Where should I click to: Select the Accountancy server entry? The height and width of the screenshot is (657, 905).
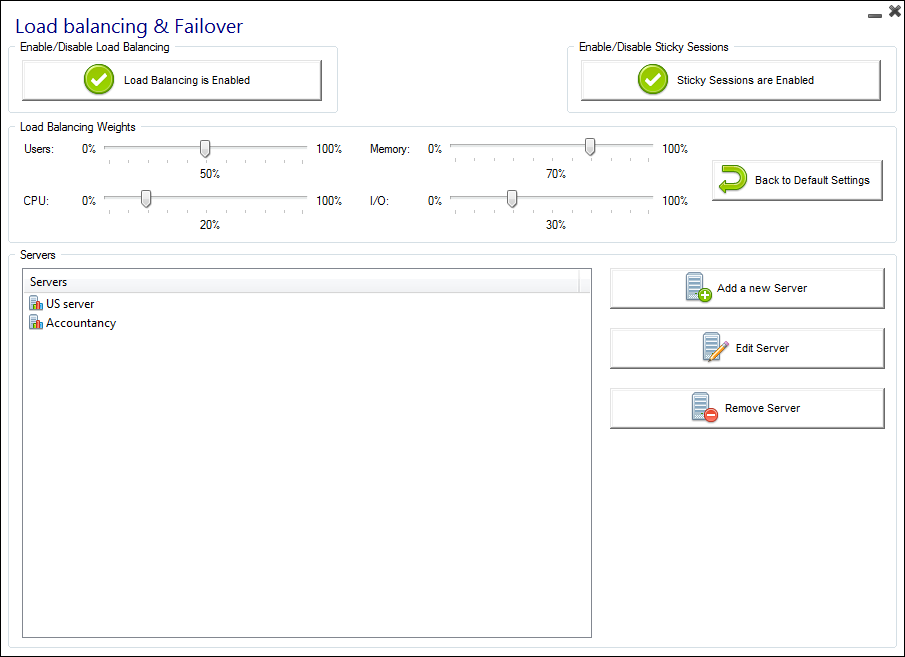pyautogui.click(x=80, y=323)
